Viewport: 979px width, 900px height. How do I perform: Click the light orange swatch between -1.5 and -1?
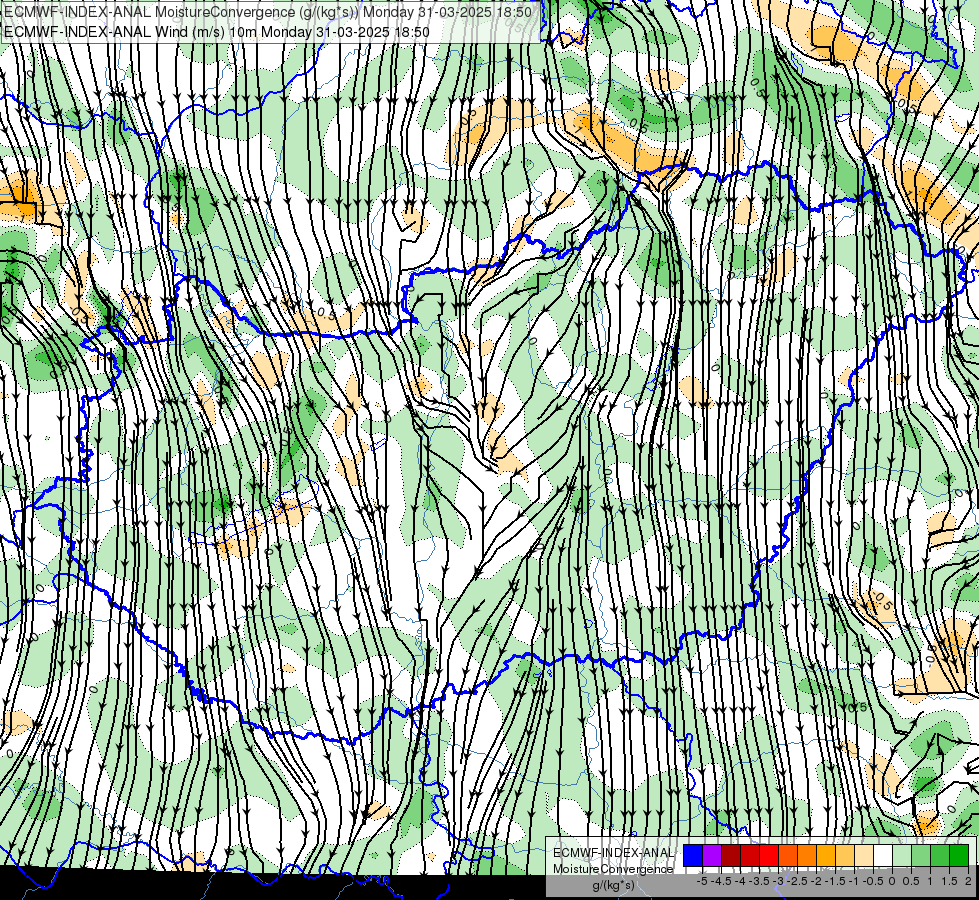(845, 856)
